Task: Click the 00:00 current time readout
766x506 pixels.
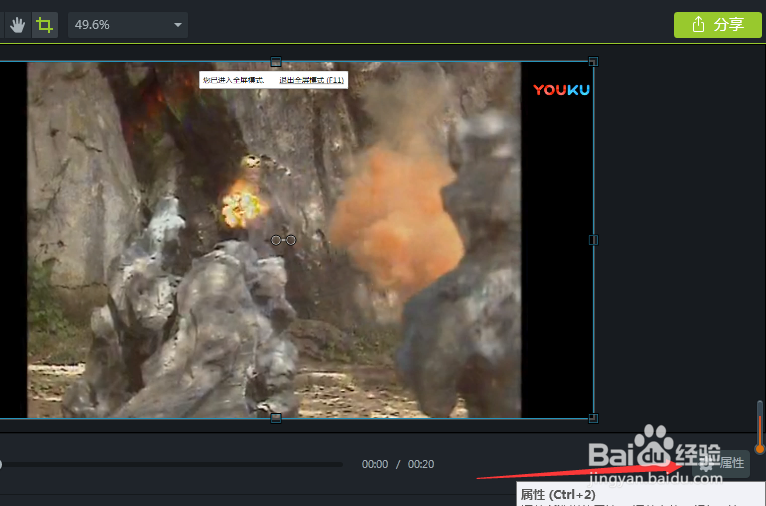Action: tap(375, 464)
